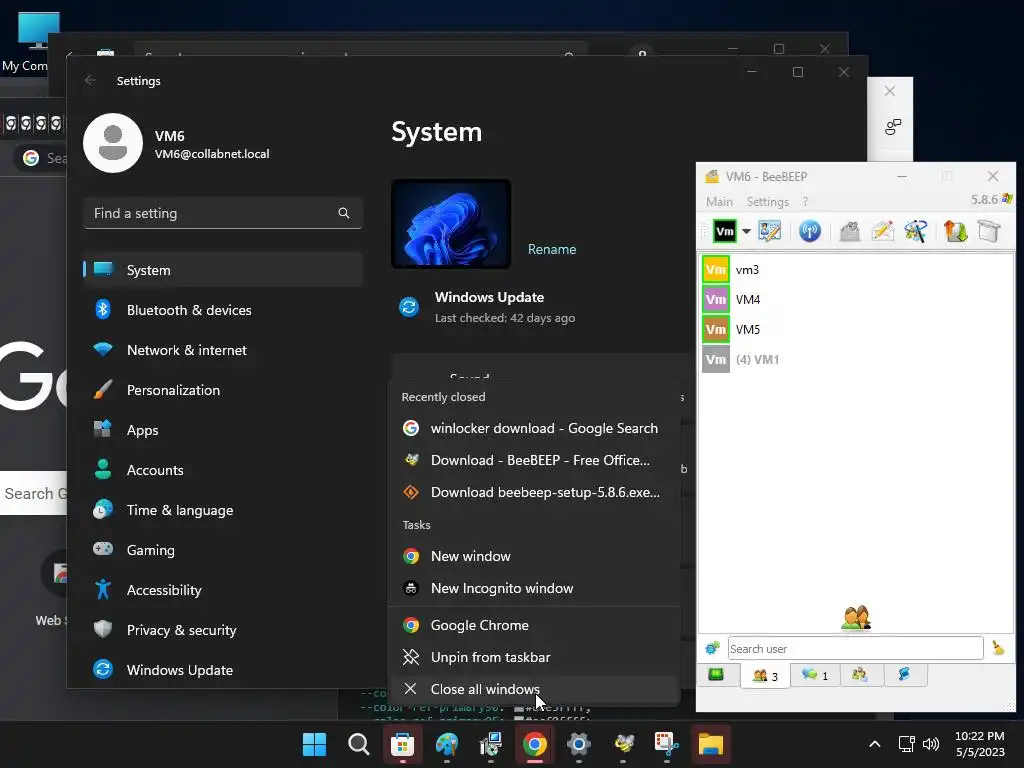
Task: Open taskbar Search magnifier
Action: 358,744
